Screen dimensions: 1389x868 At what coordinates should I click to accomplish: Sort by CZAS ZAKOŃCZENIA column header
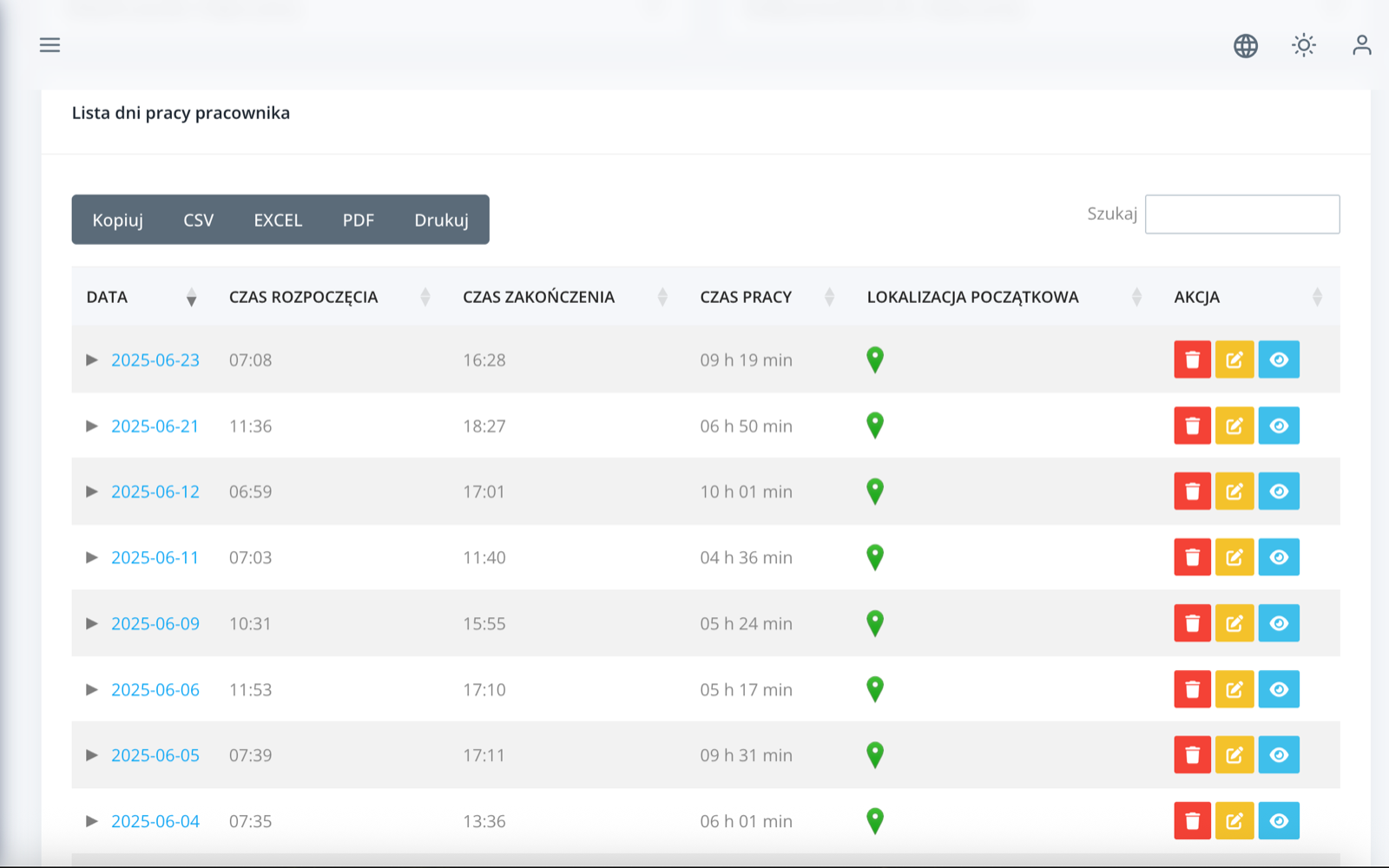point(567,297)
